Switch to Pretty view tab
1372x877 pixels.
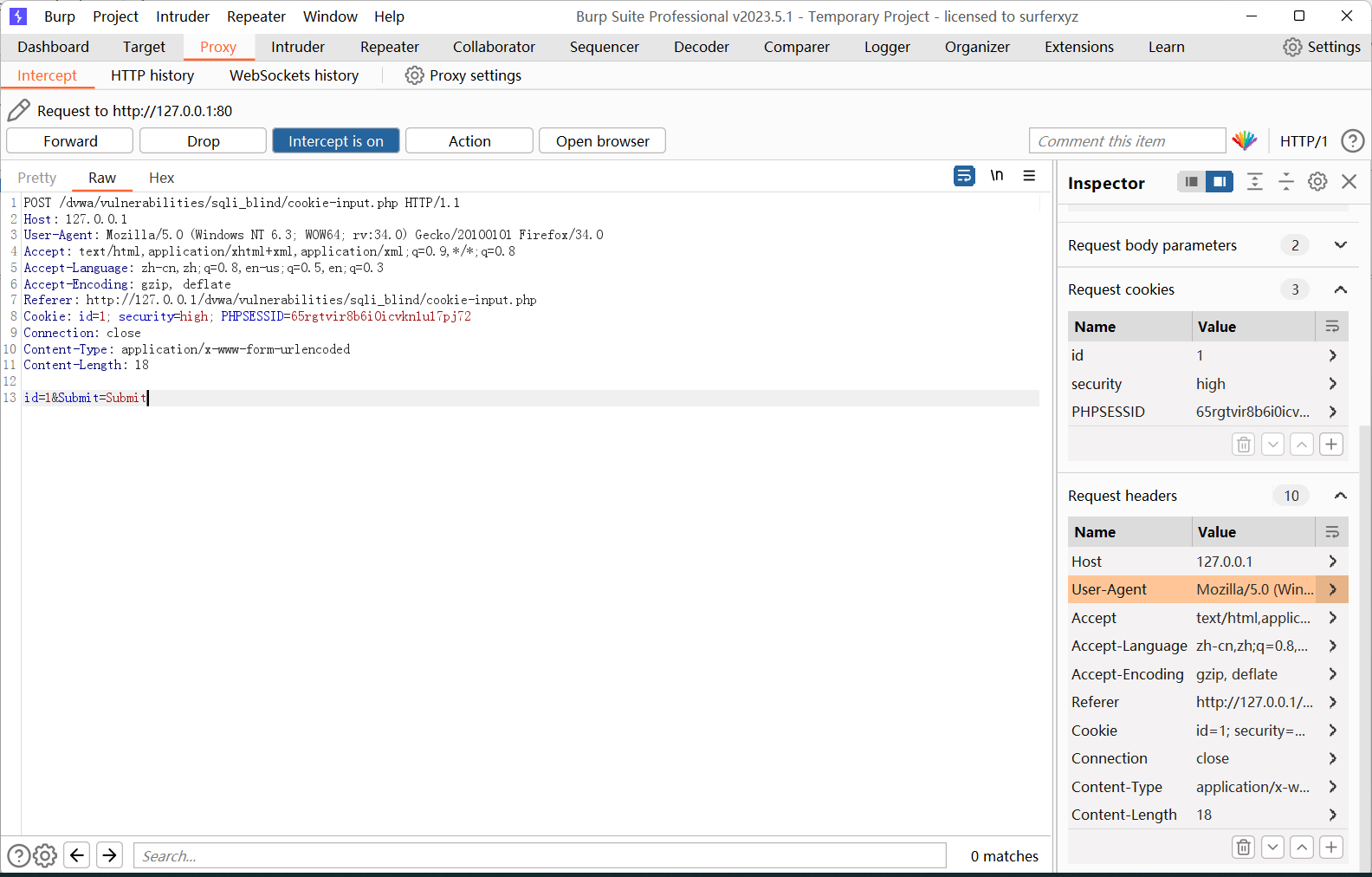[x=37, y=178]
